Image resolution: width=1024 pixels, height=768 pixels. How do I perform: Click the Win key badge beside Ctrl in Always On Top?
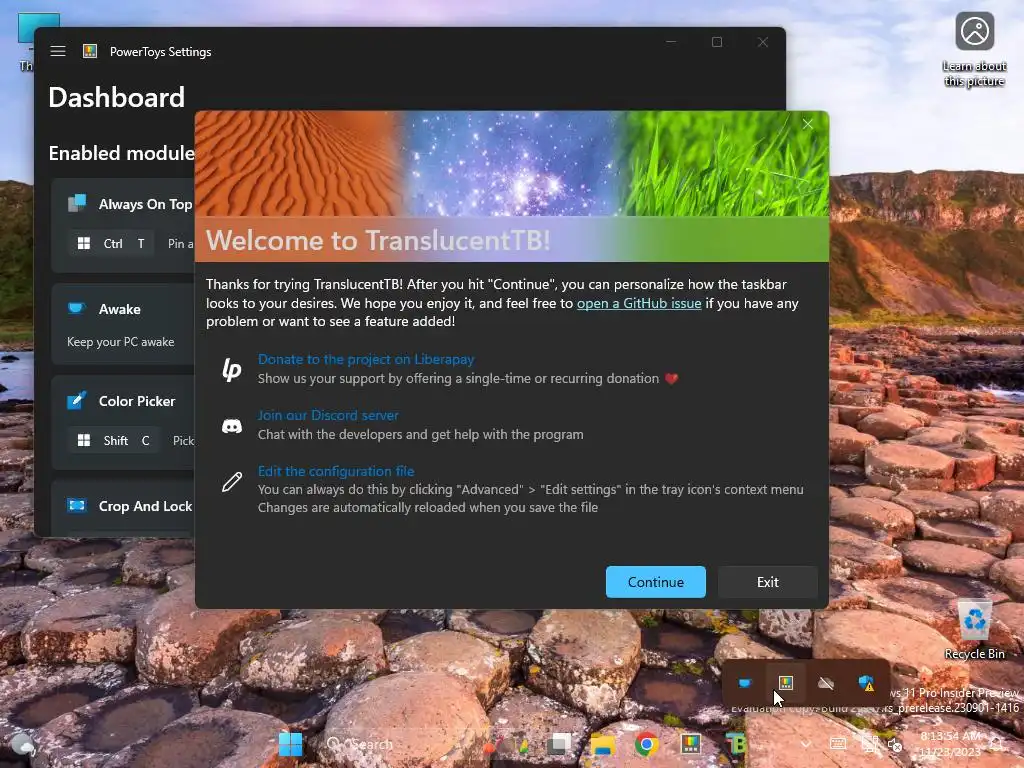84,244
